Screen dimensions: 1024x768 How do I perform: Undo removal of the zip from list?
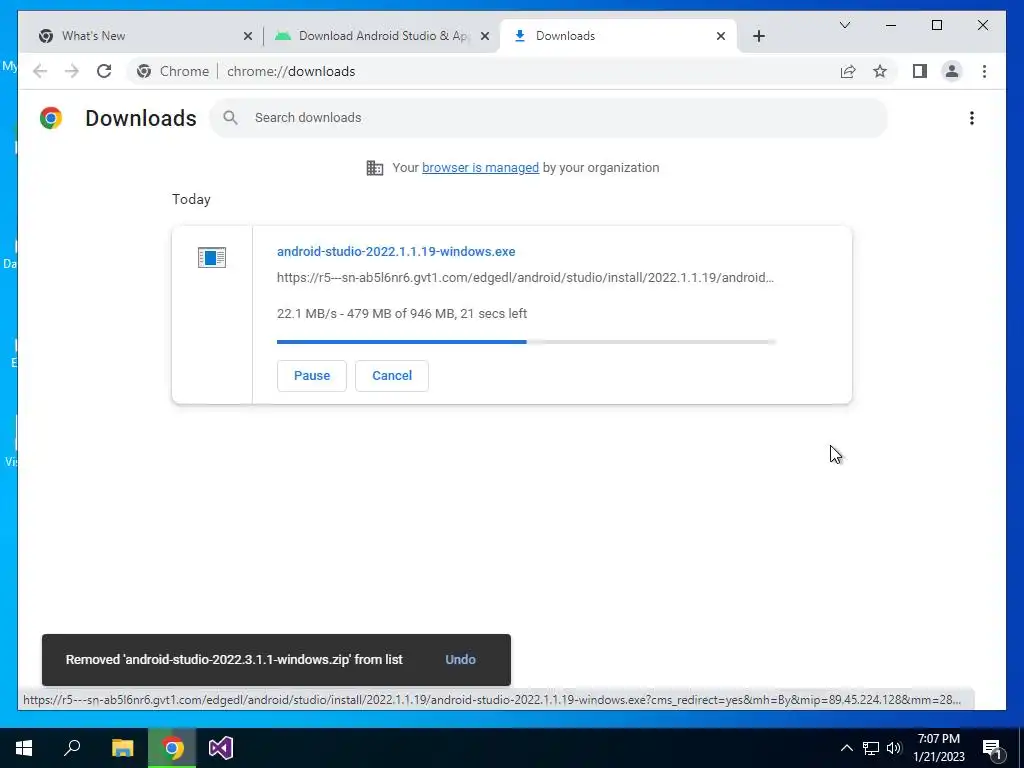[460, 660]
